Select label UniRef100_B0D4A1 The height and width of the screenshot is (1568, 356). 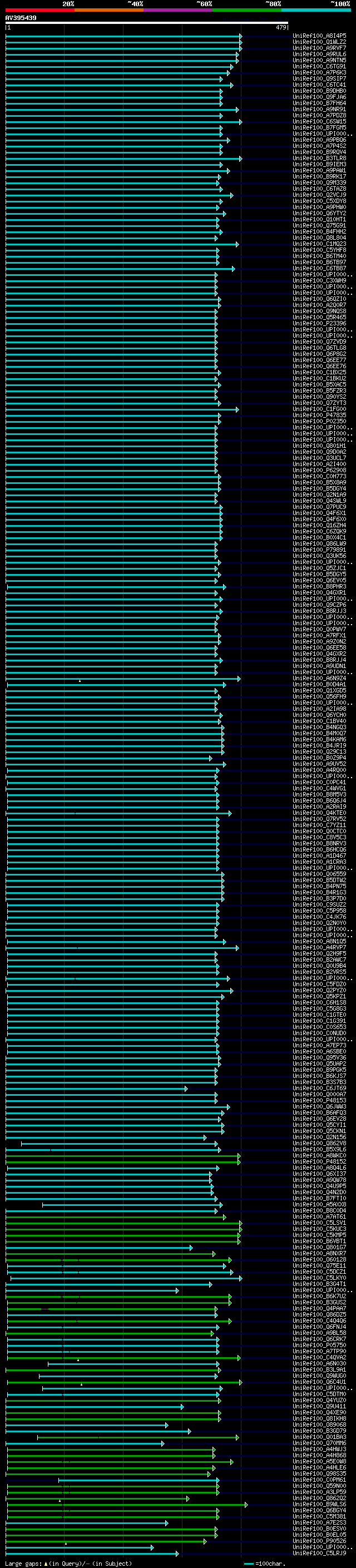tap(319, 685)
